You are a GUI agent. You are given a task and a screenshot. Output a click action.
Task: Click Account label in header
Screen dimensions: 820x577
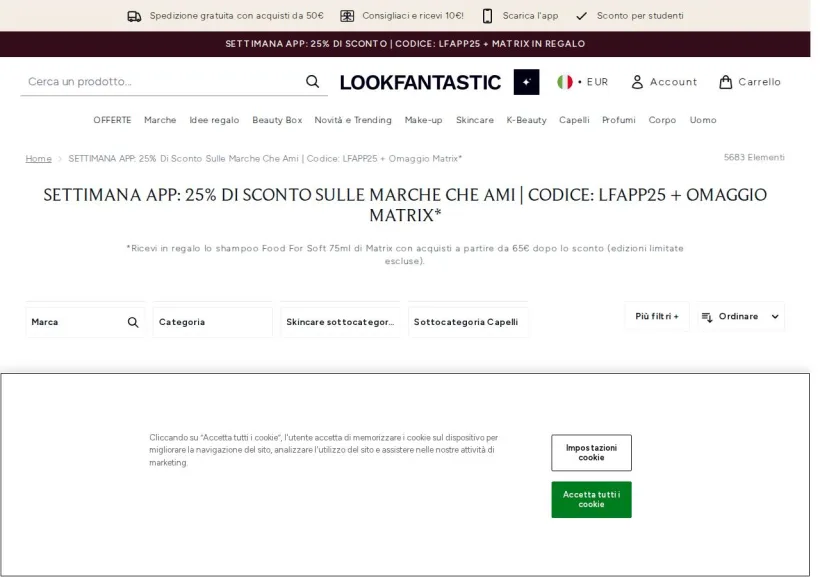click(673, 82)
